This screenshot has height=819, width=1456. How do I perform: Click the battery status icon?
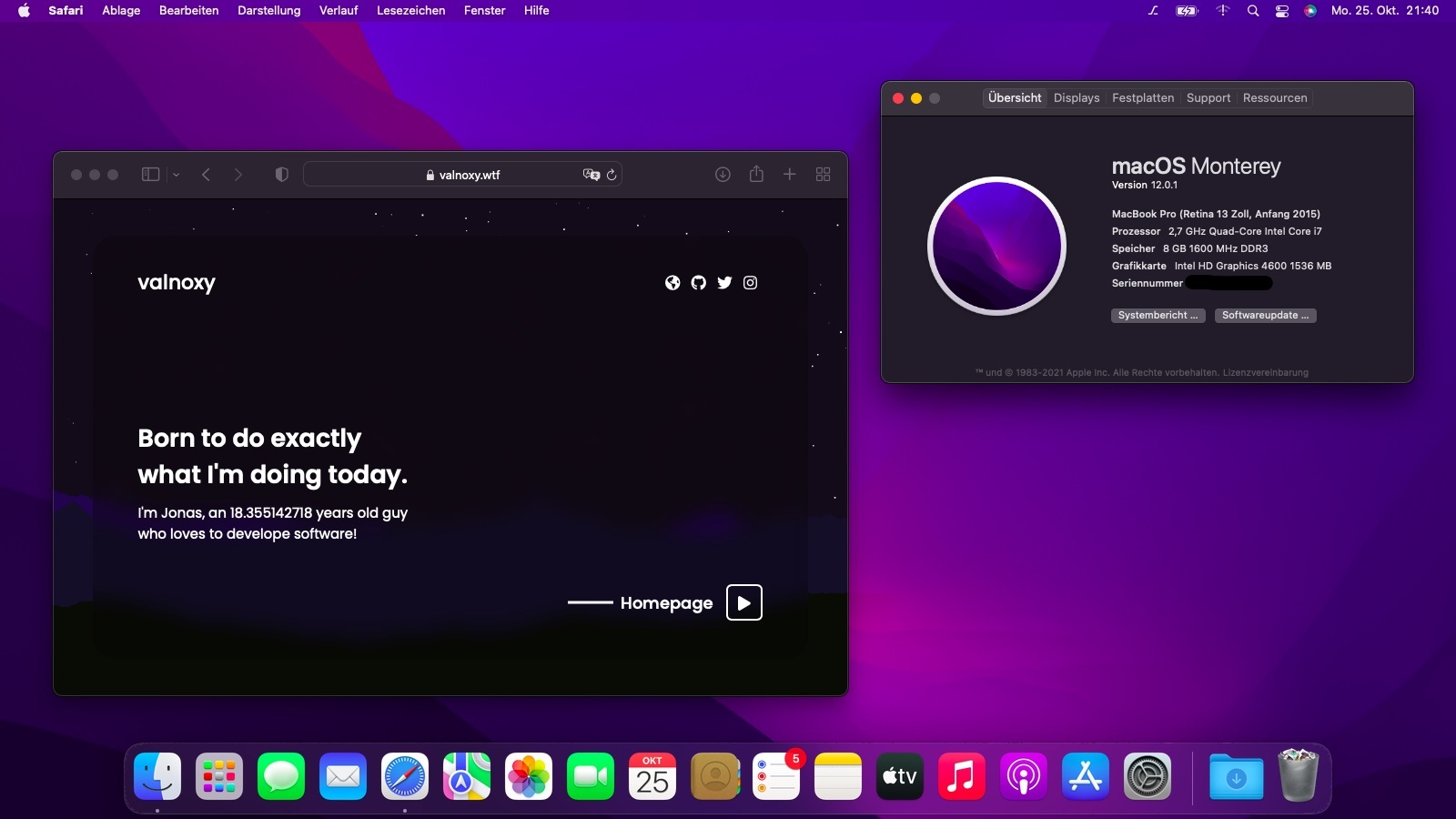click(1188, 11)
